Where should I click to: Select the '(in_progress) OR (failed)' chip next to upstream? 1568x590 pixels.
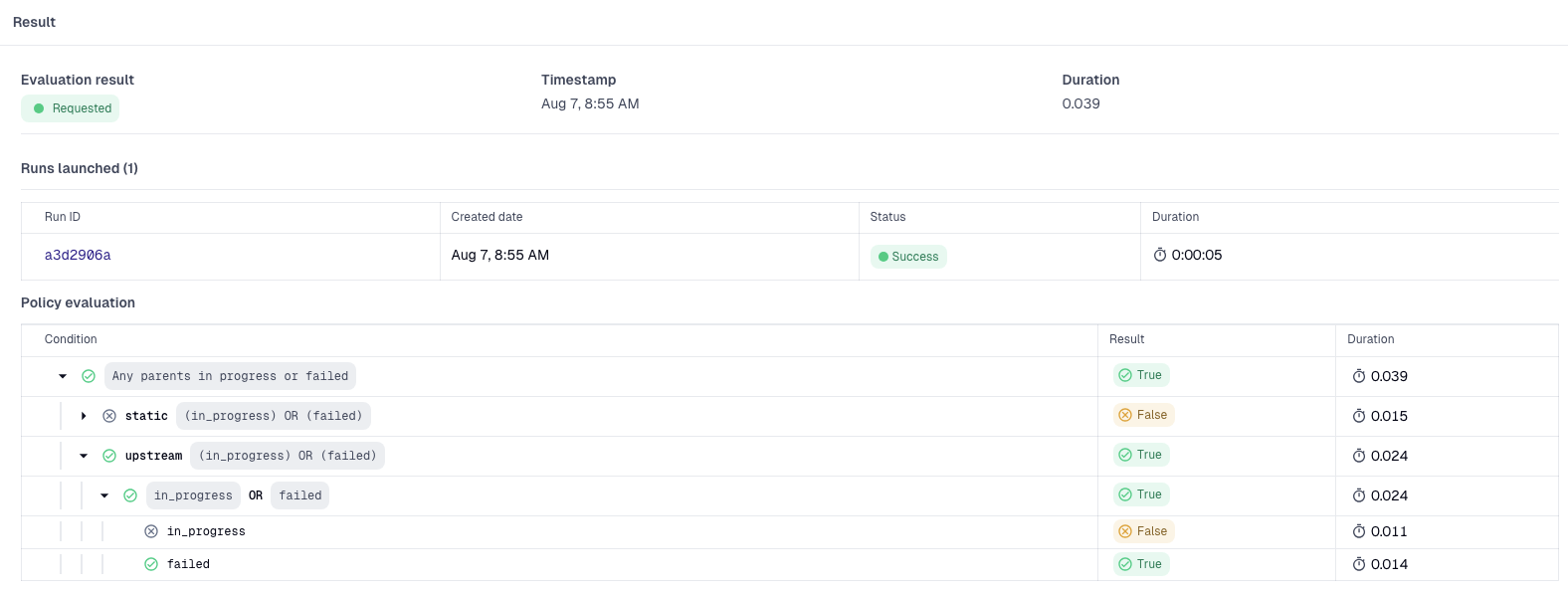[x=288, y=456]
